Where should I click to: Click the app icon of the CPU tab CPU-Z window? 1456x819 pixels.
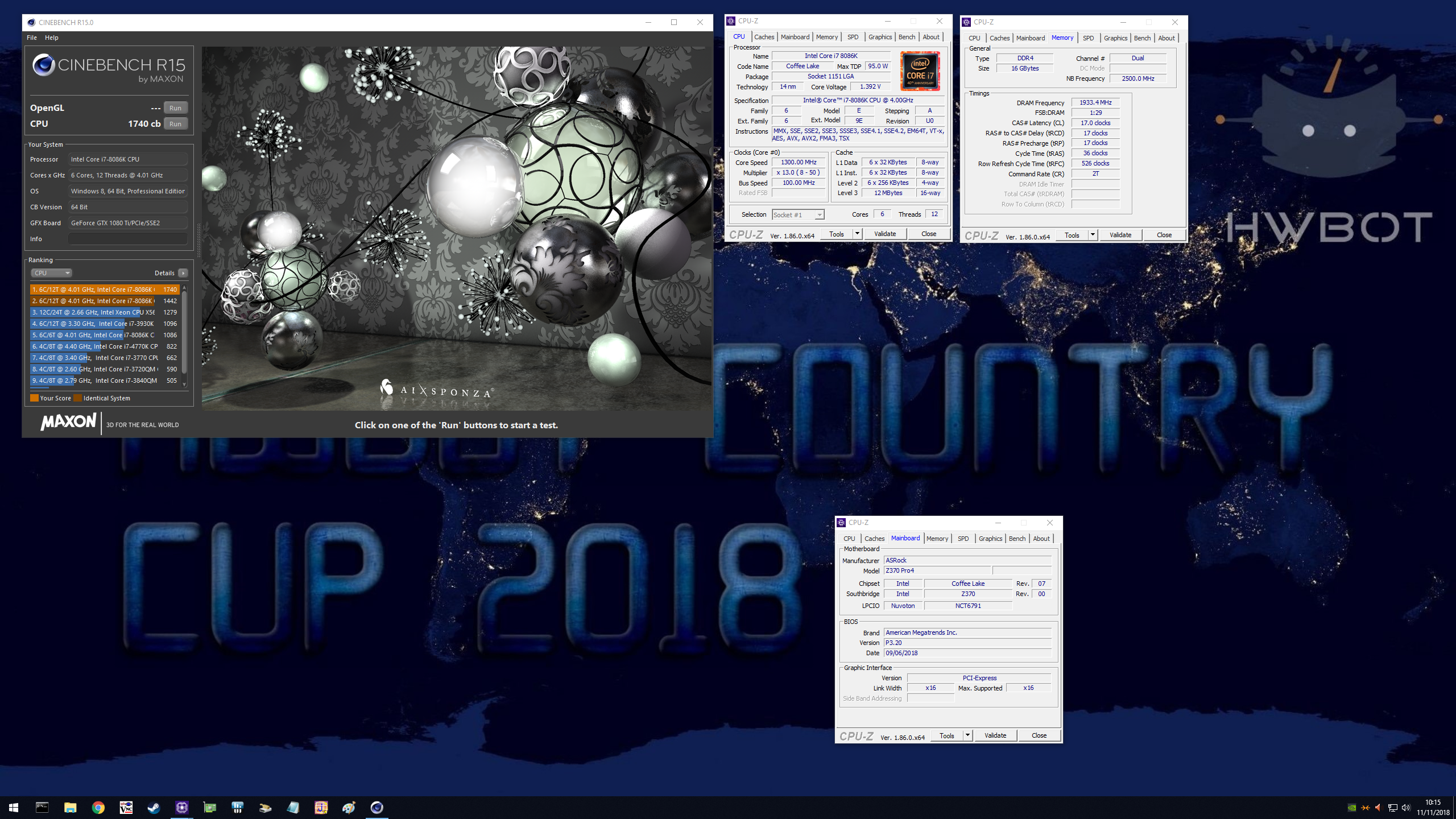(x=731, y=21)
